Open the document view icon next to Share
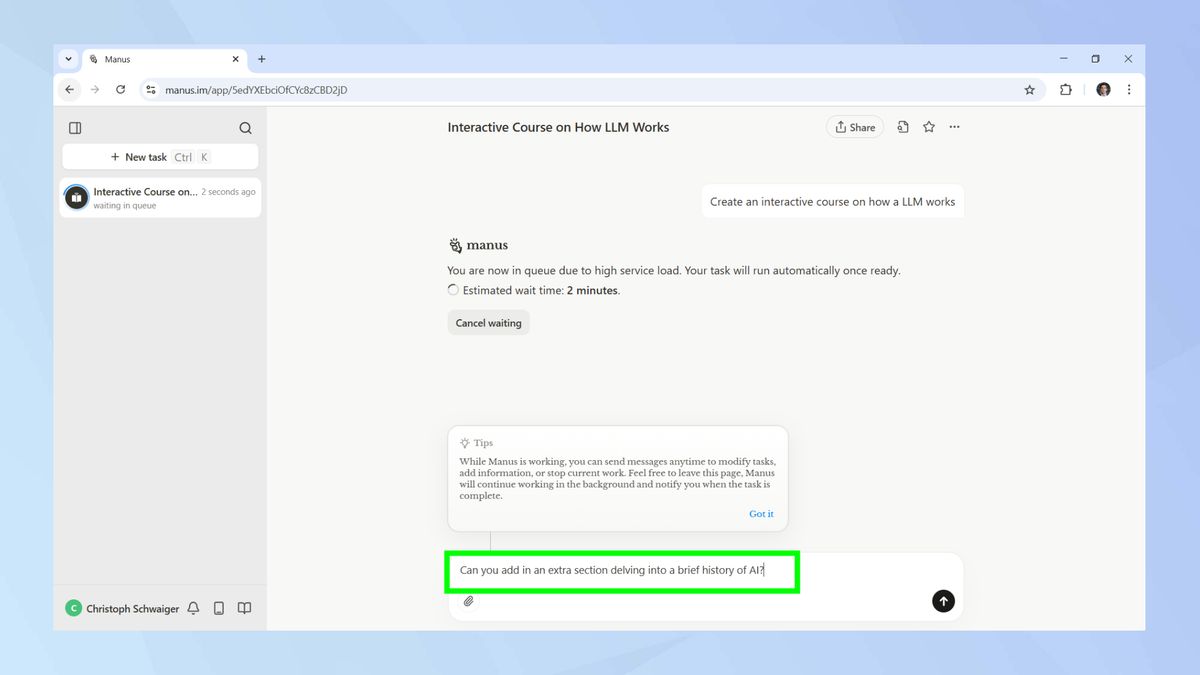The height and width of the screenshot is (675, 1200). tap(902, 127)
